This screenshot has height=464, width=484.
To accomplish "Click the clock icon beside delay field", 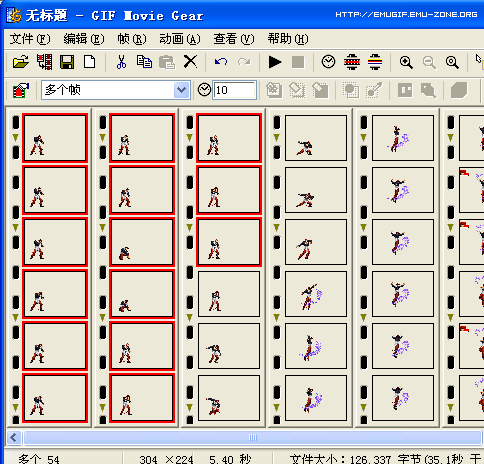I will tap(204, 90).
